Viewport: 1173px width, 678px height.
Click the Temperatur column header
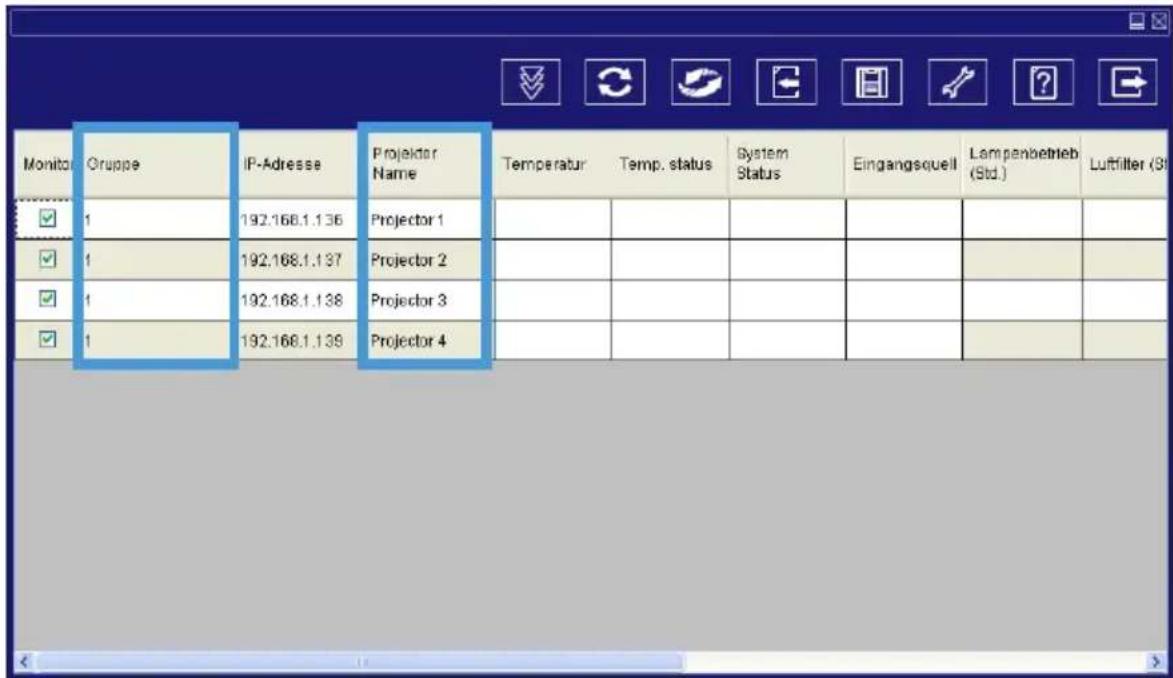coord(552,164)
